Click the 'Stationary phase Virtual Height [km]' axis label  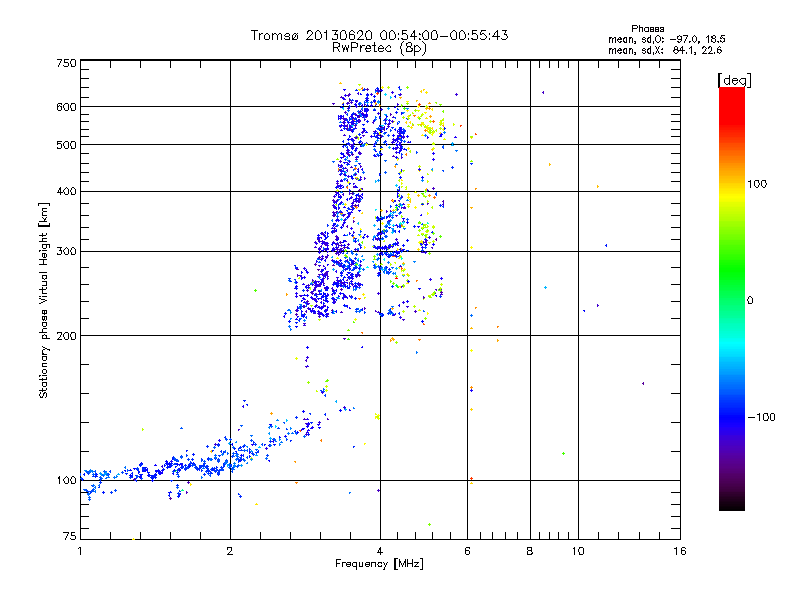(44, 300)
